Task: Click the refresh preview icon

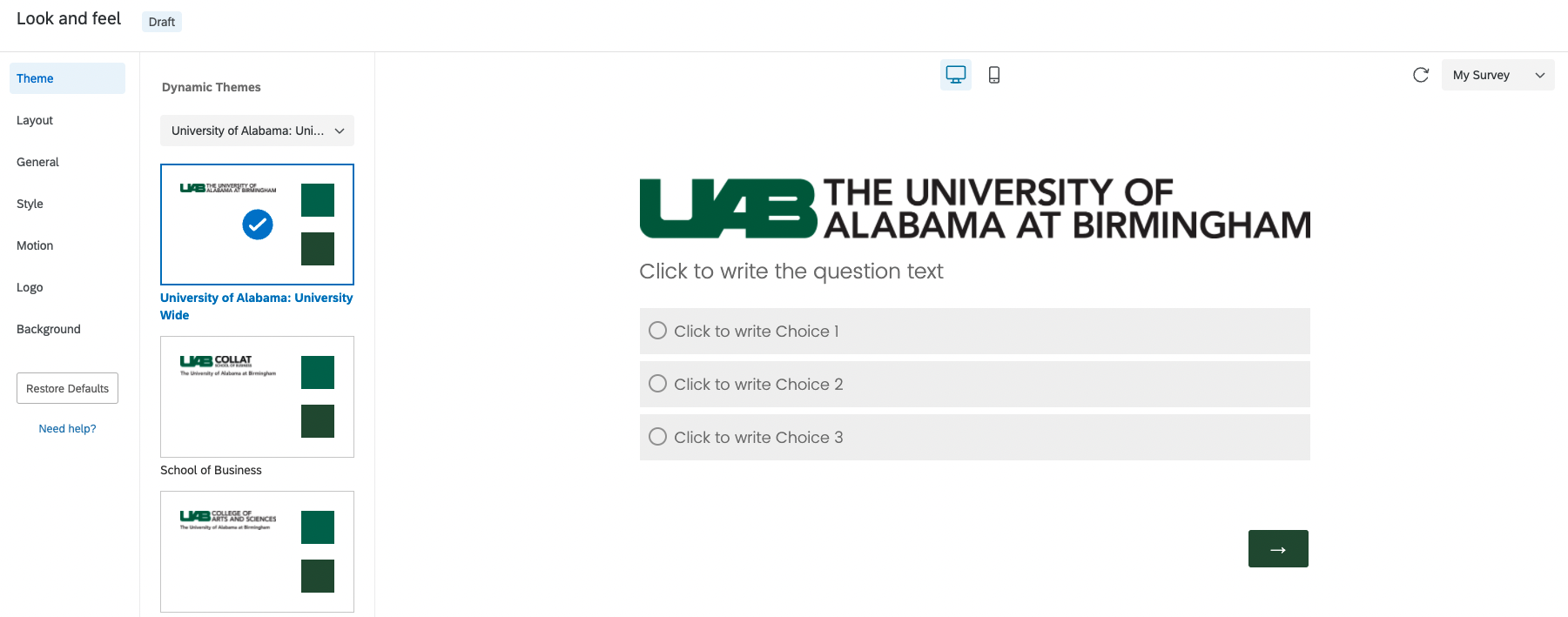Action: tap(1421, 75)
